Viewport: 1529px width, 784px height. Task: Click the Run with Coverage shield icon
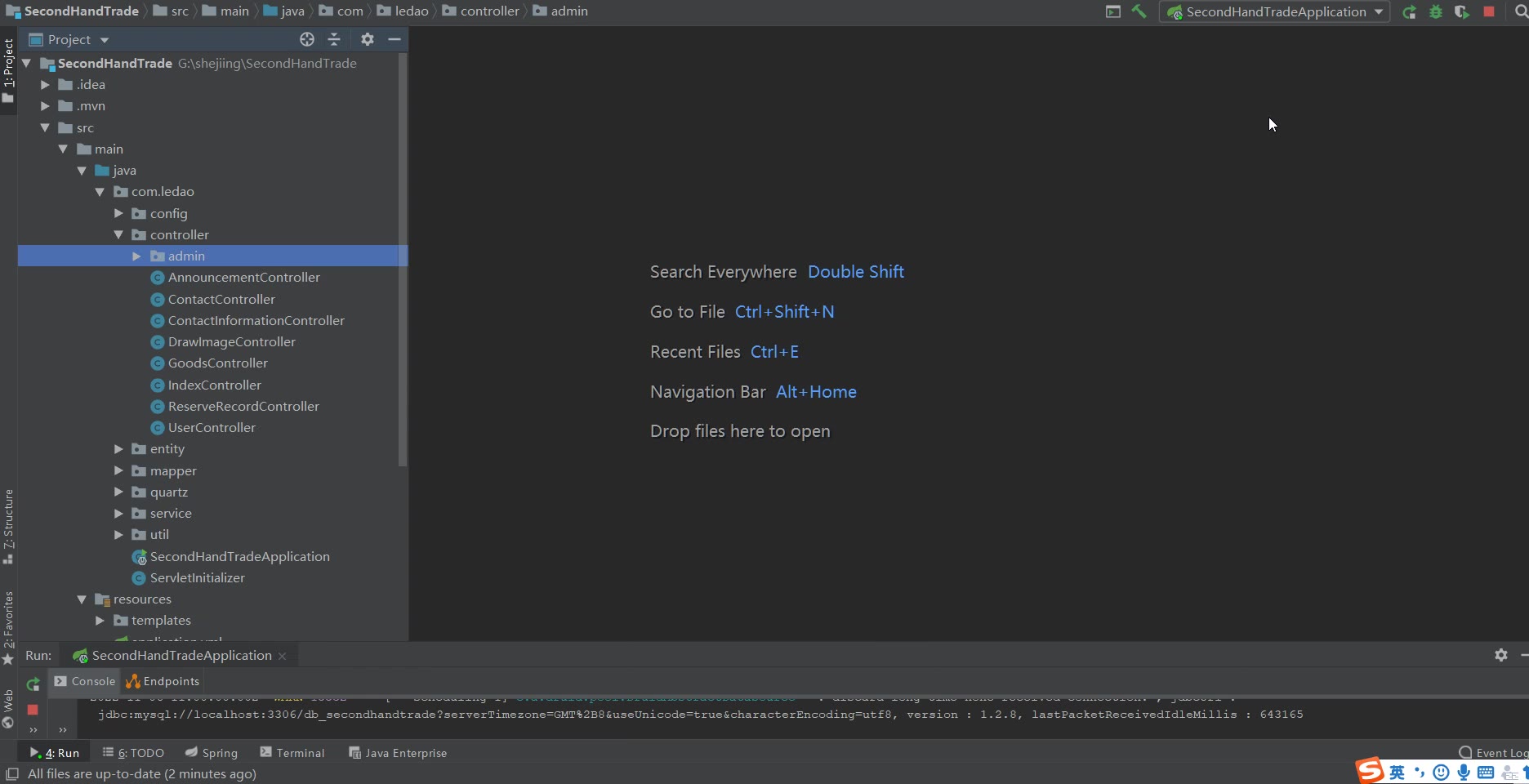coord(1461,12)
